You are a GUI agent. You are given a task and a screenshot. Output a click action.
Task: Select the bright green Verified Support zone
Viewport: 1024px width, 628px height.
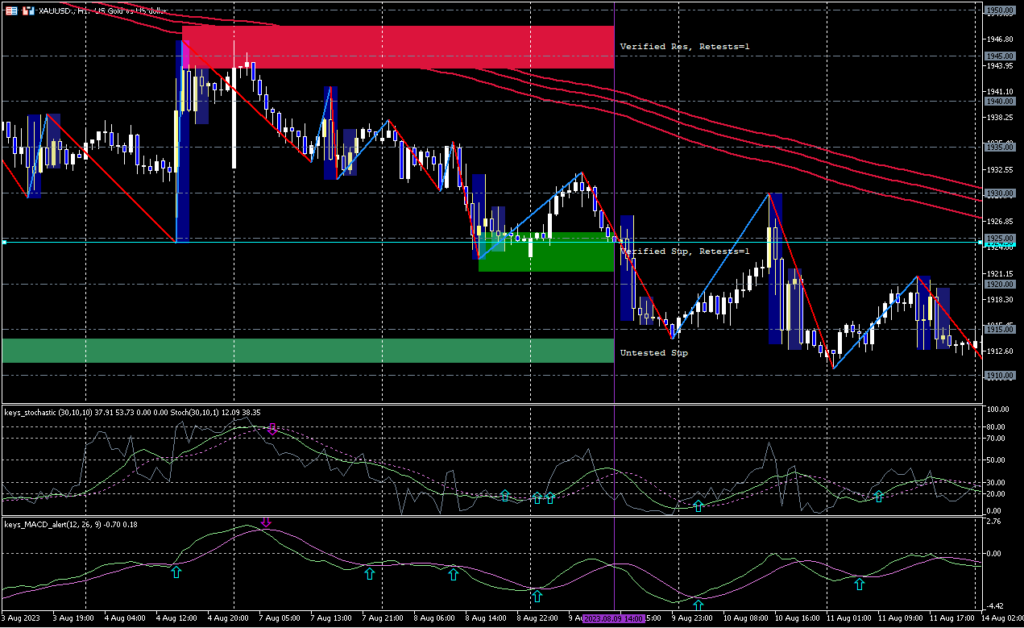545,252
